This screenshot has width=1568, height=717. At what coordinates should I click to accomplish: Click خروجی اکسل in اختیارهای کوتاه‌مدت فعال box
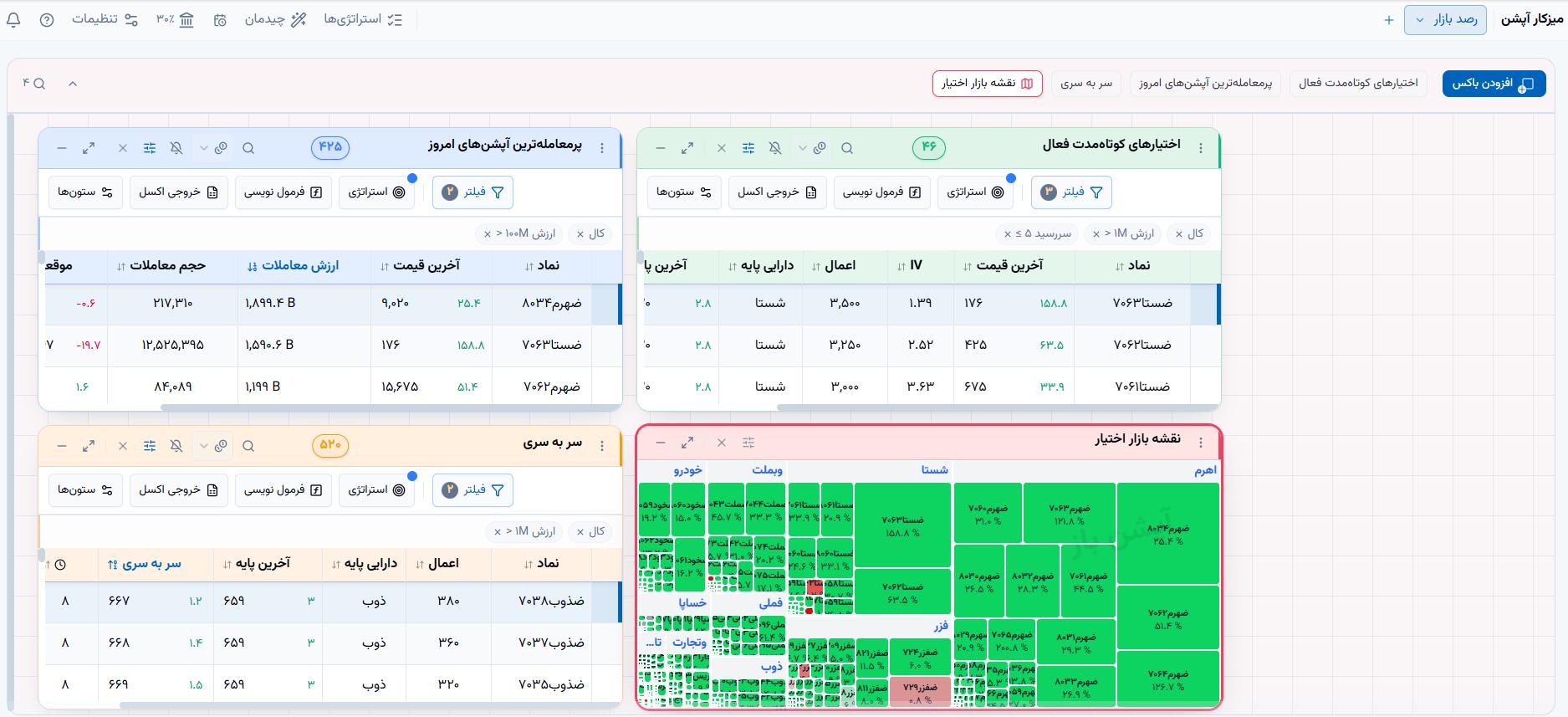click(778, 192)
